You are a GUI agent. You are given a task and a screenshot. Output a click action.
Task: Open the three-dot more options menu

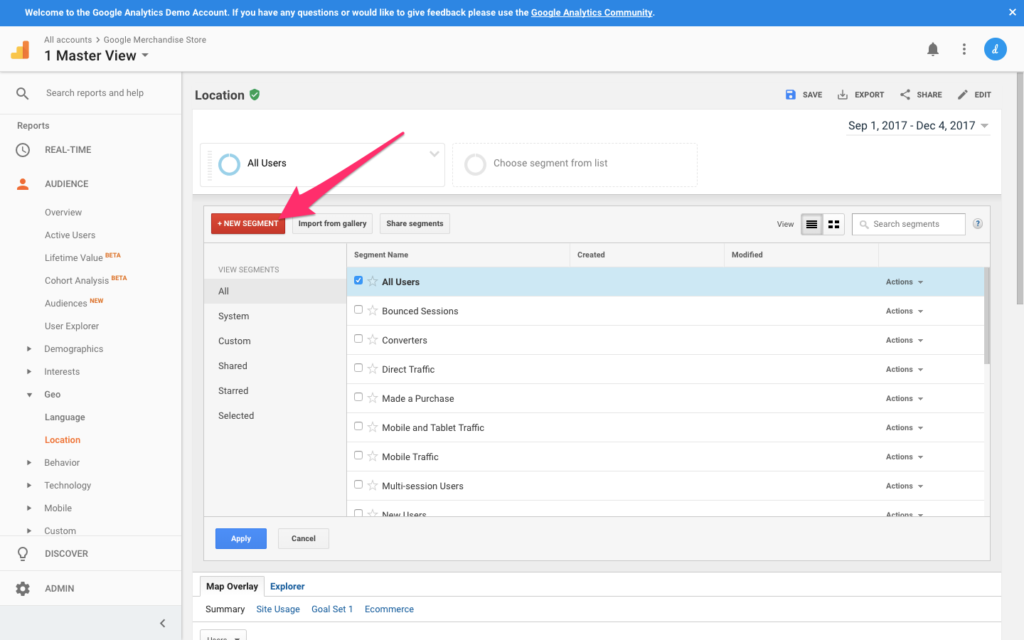[x=964, y=49]
